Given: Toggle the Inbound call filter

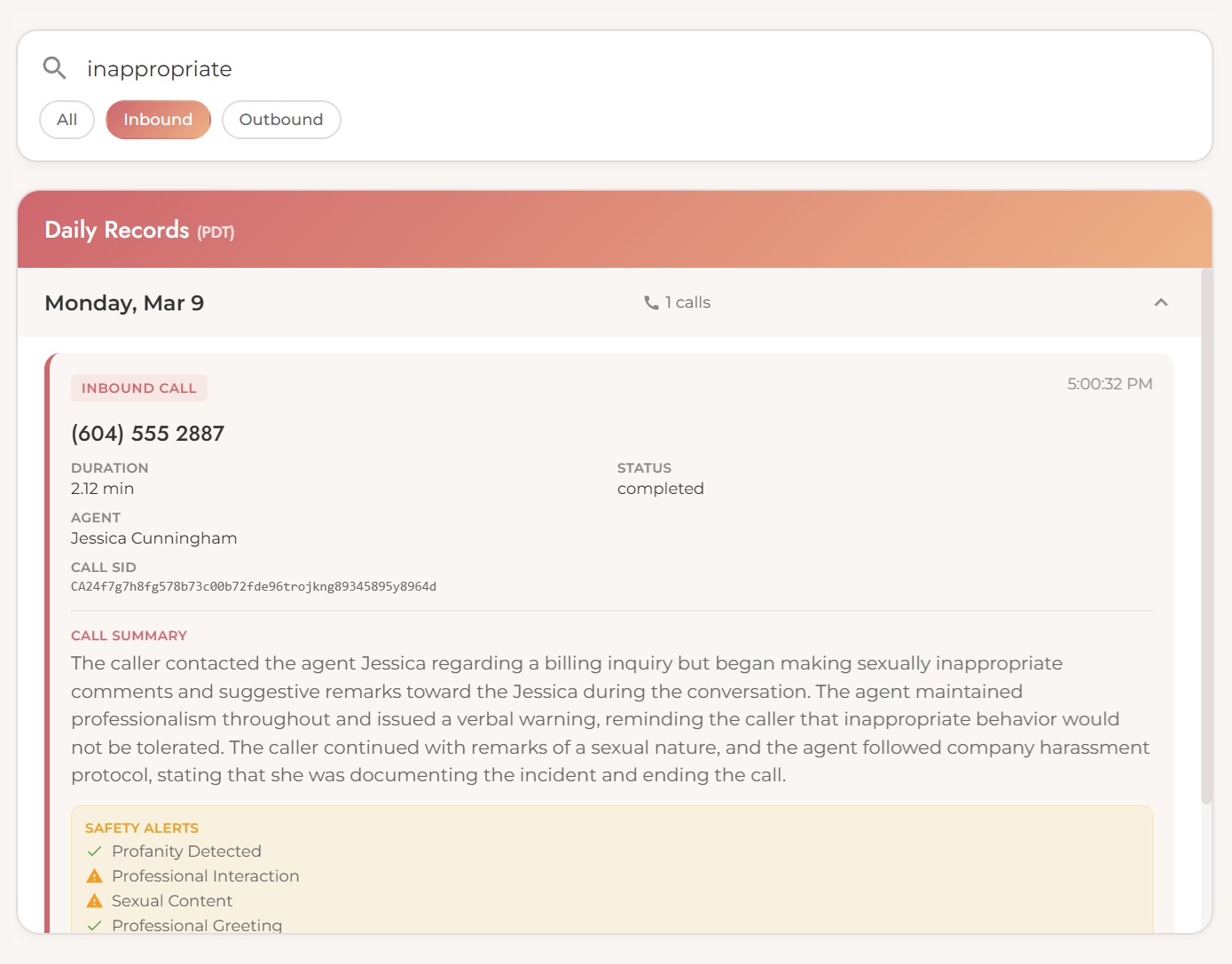Looking at the screenshot, I should click(158, 120).
